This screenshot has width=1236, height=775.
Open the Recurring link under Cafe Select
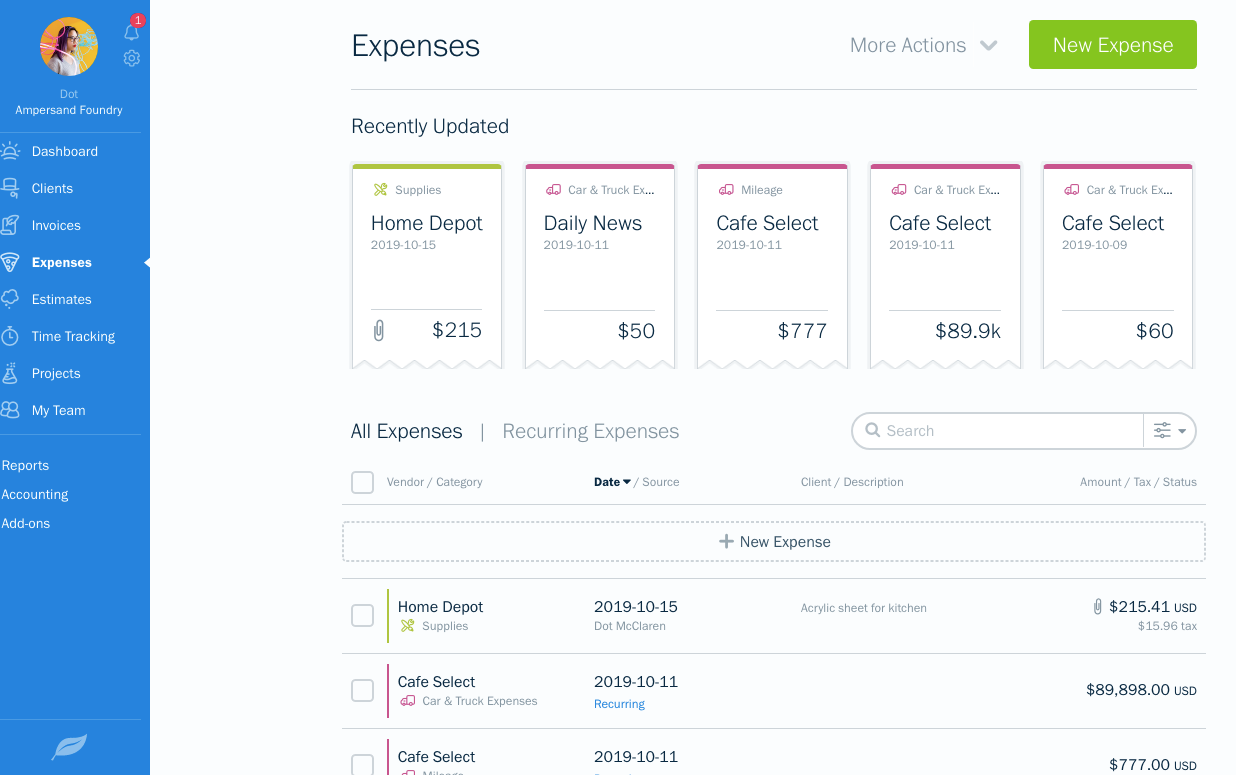(619, 703)
